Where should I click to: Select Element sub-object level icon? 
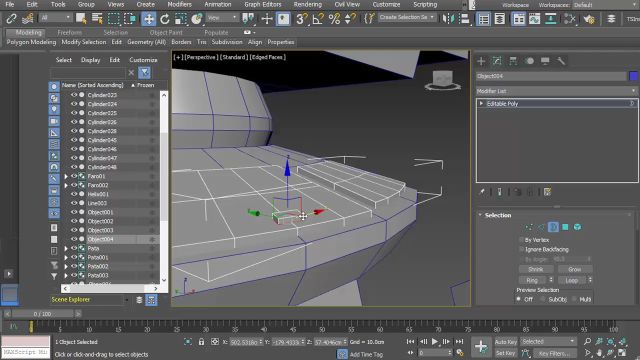pos(577,227)
